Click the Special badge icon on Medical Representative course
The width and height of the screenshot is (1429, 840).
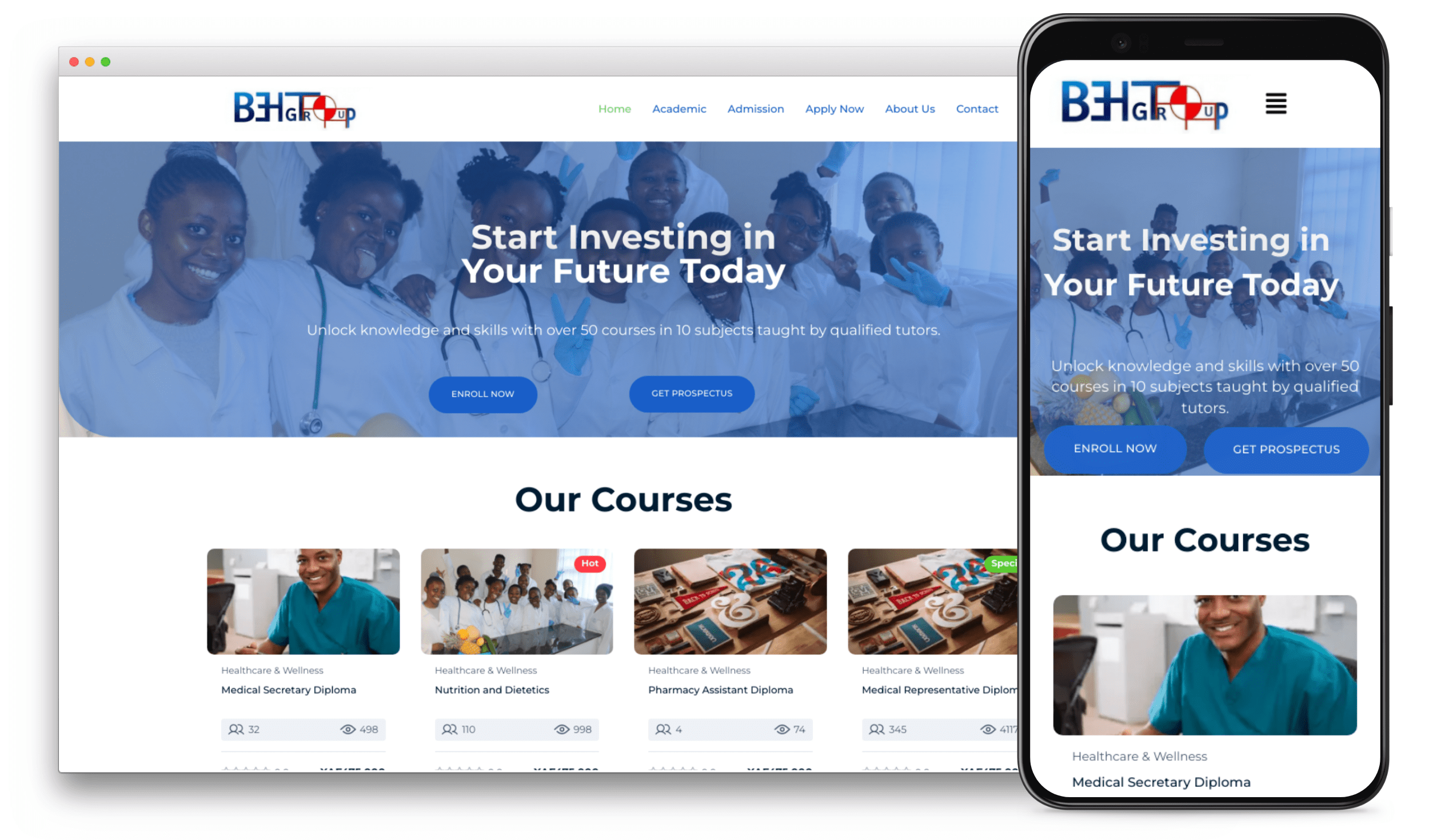point(1004,562)
